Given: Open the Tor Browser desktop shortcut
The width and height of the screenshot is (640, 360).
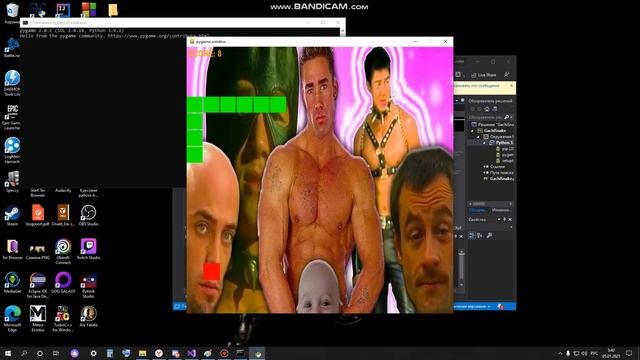Looking at the screenshot, I should coord(12,249).
